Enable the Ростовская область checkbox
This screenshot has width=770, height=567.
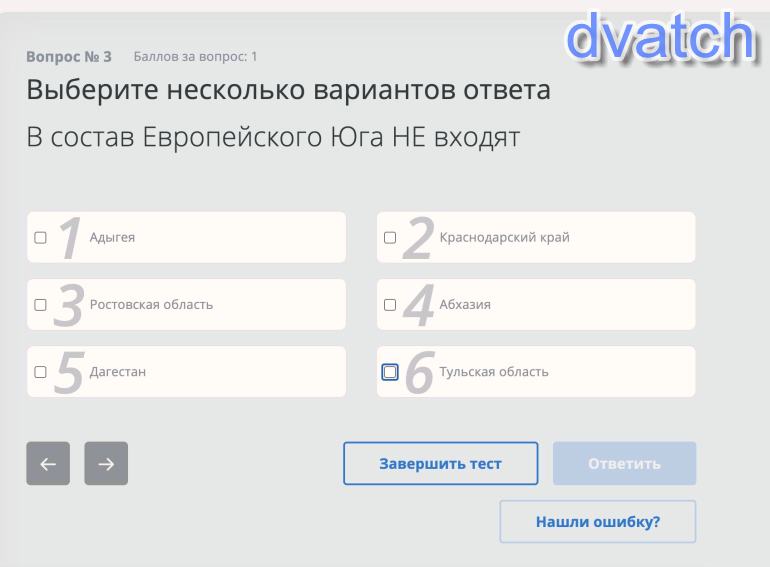point(40,305)
